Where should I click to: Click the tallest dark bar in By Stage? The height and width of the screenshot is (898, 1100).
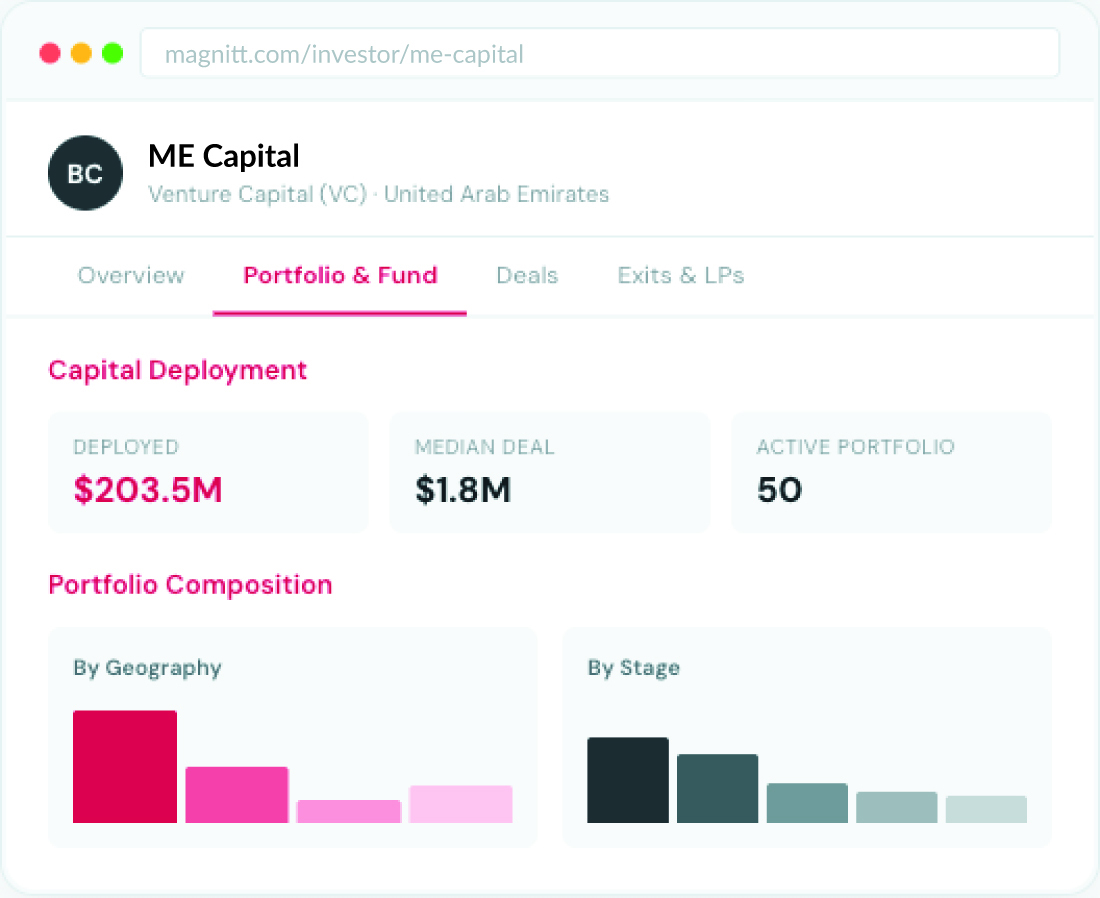pos(628,780)
